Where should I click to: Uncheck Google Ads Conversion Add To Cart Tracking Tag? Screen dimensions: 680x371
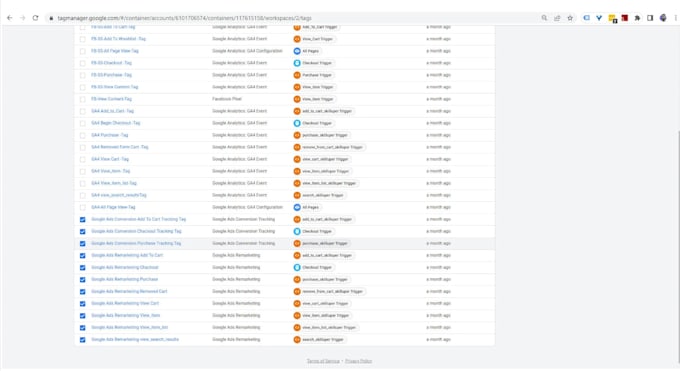[82, 220]
